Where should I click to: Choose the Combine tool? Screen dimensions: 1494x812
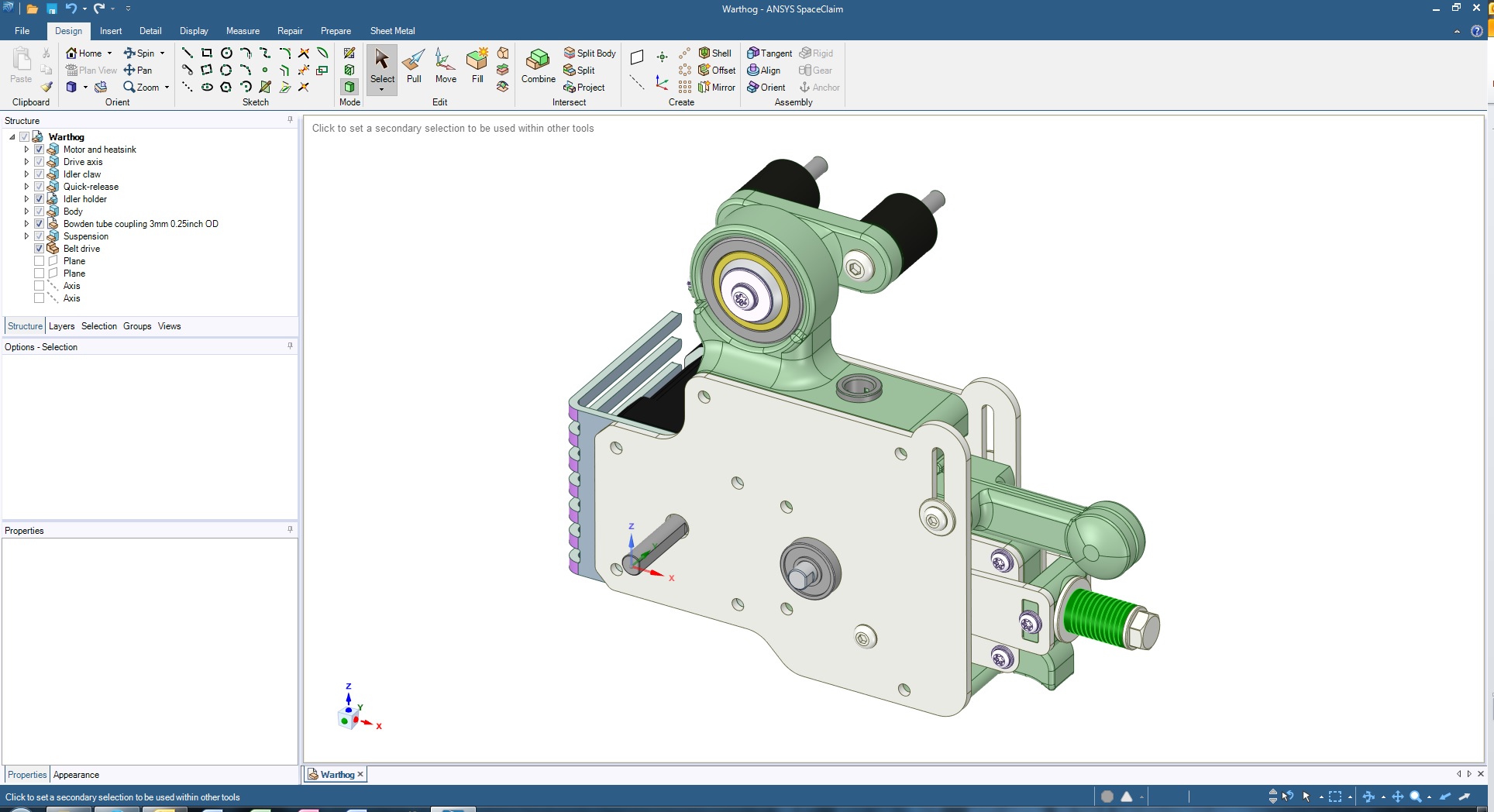coord(538,66)
